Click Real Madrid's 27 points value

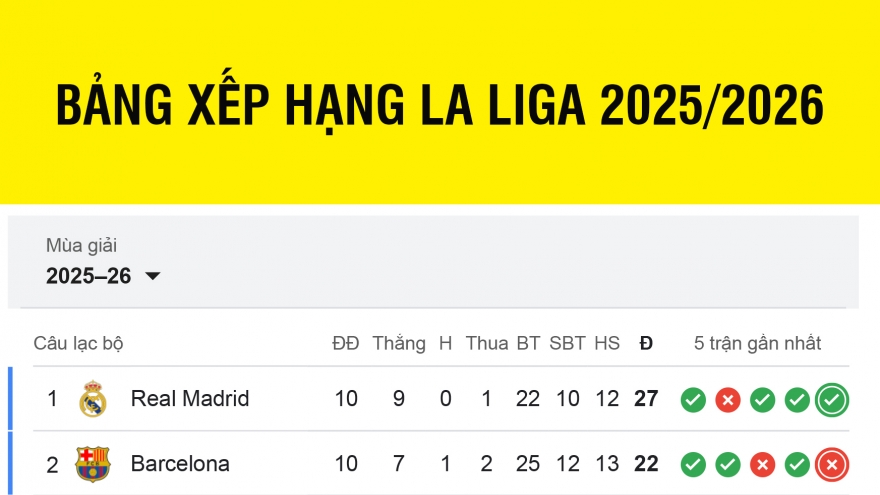(x=646, y=399)
